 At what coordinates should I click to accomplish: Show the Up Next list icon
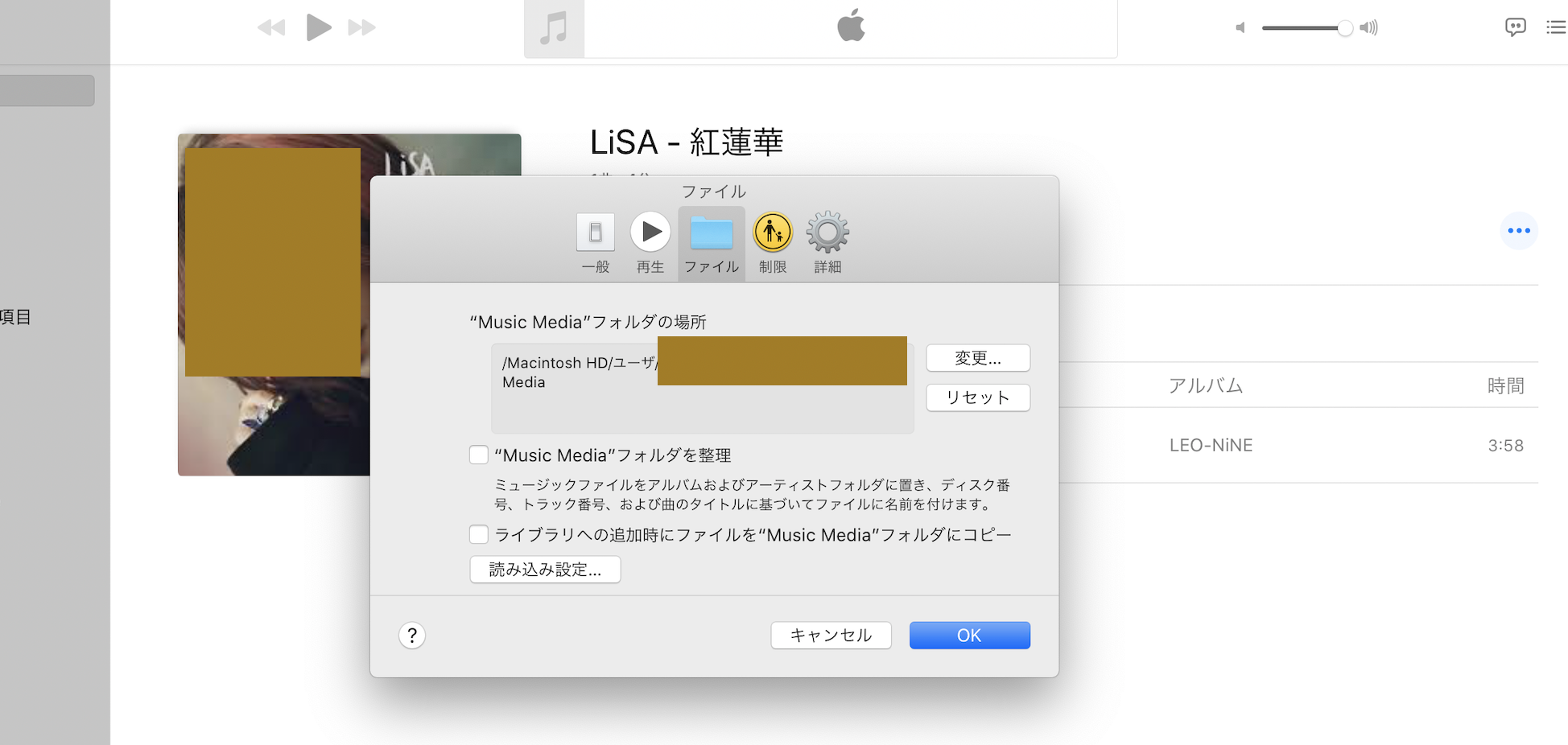coord(1556,27)
